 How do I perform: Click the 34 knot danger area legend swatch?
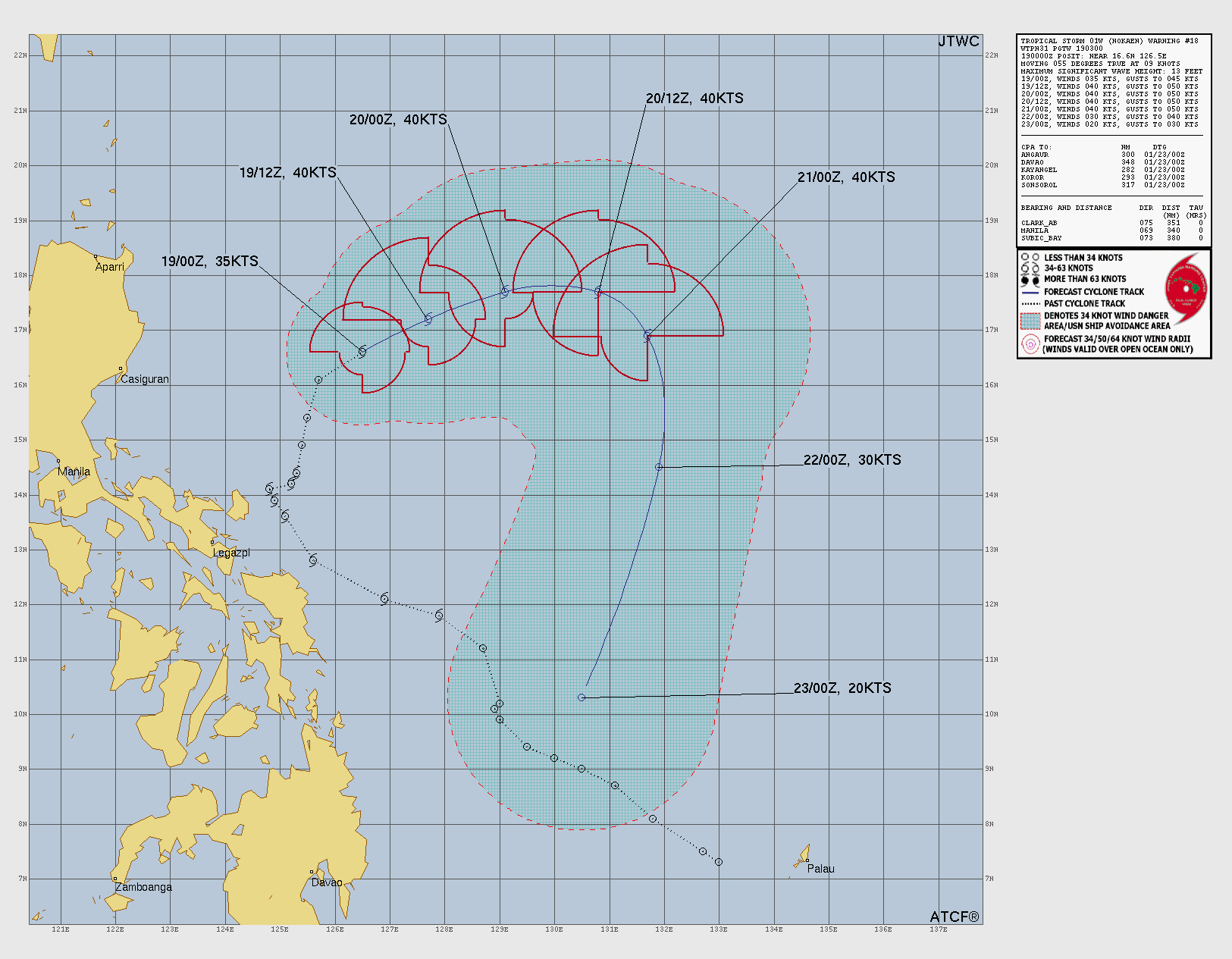(x=1030, y=321)
